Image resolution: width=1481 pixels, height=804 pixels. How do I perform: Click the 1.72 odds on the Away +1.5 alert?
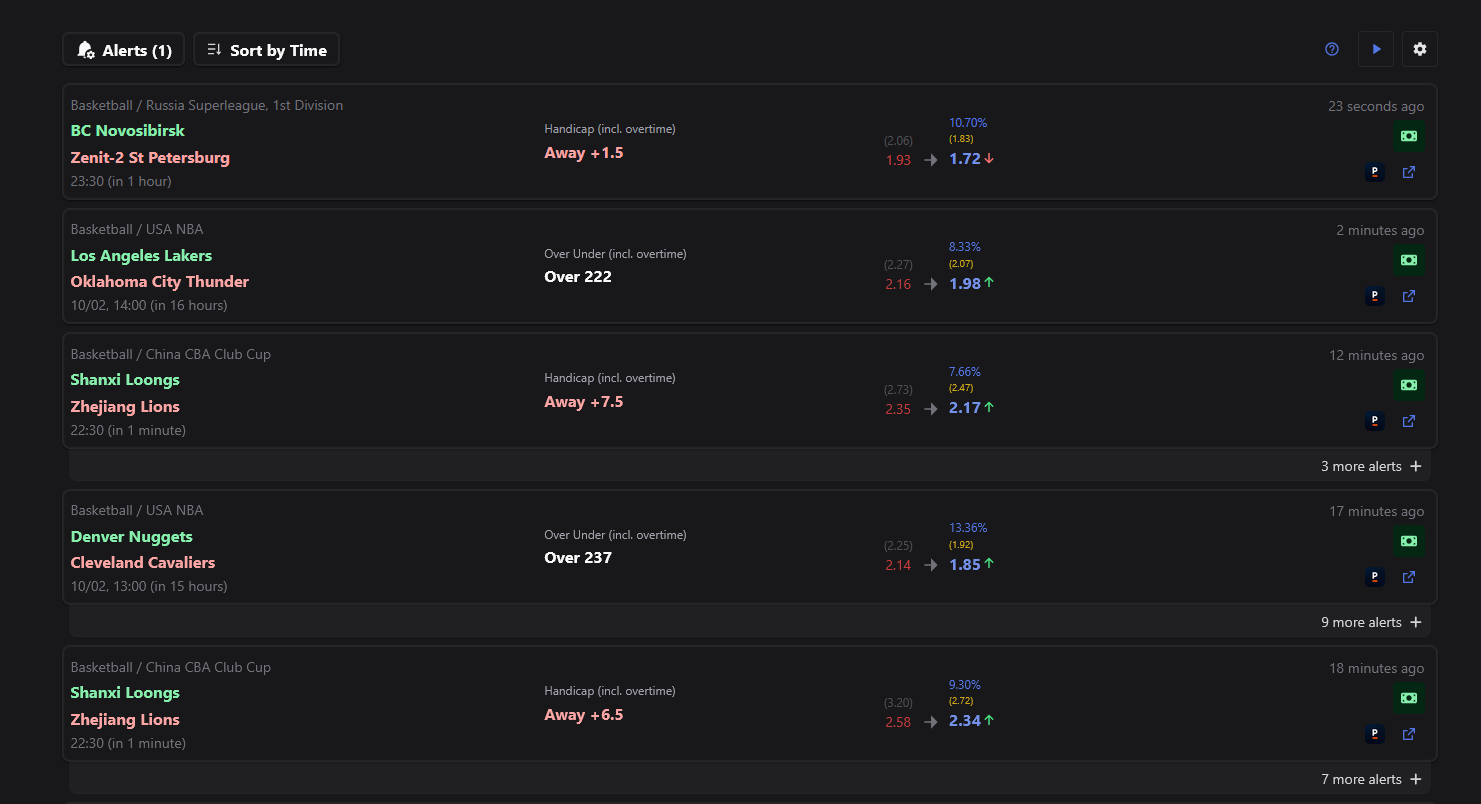965,159
